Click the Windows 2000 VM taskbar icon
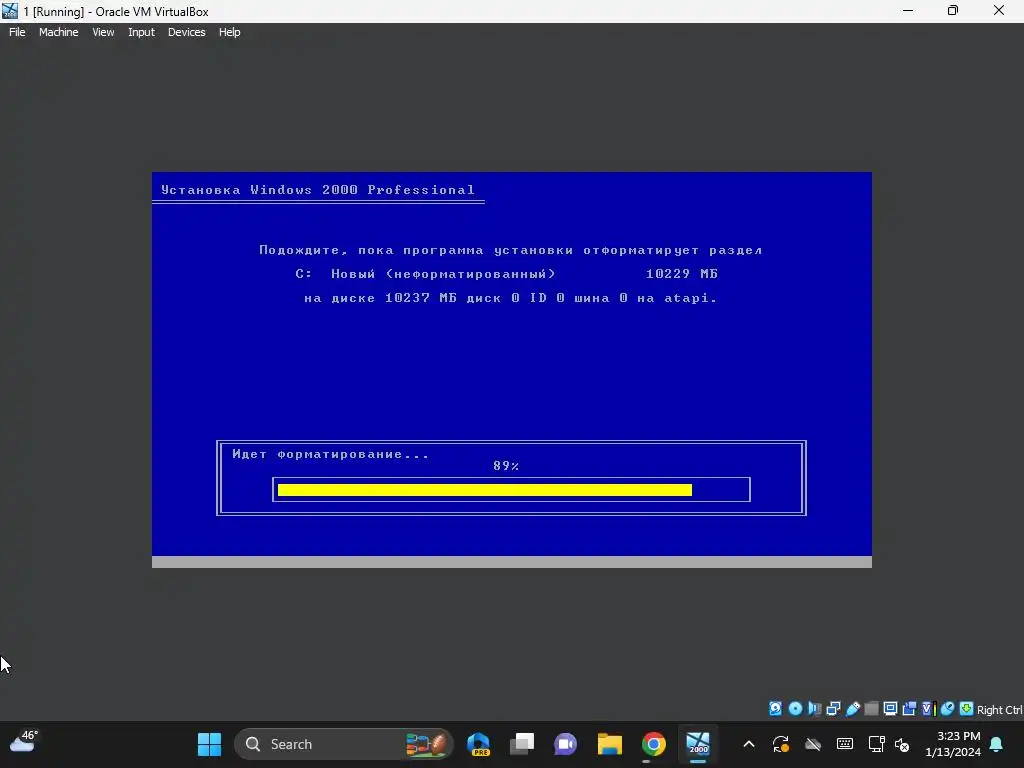 tap(697, 744)
